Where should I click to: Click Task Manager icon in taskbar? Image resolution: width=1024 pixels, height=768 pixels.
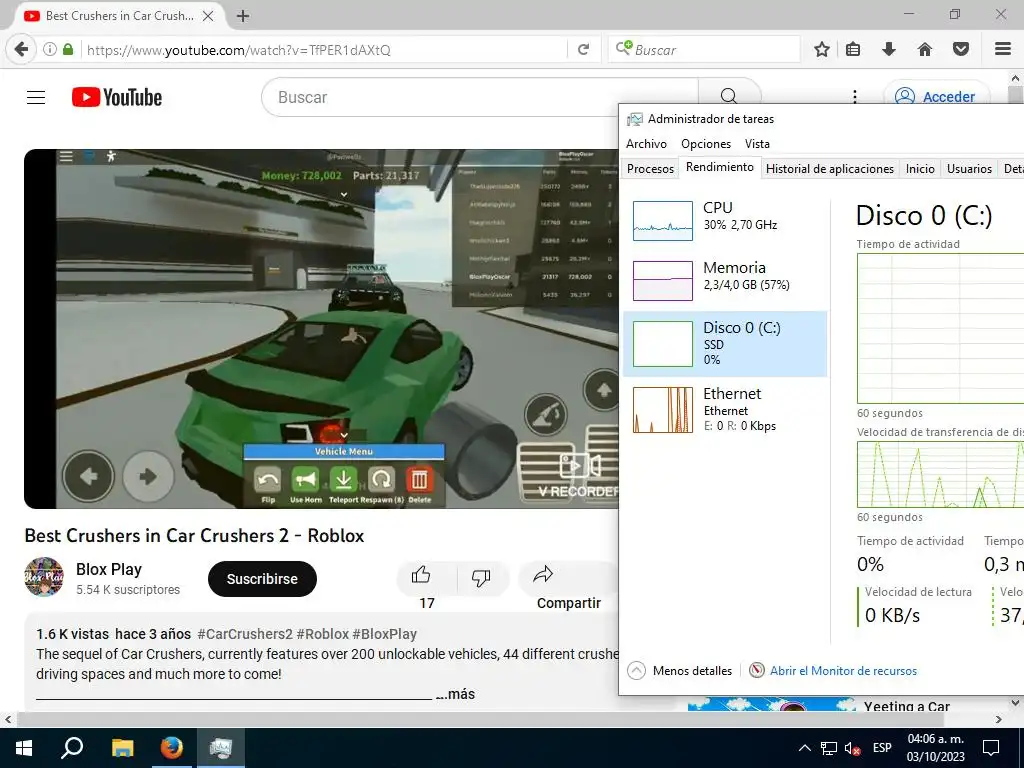pyautogui.click(x=221, y=748)
